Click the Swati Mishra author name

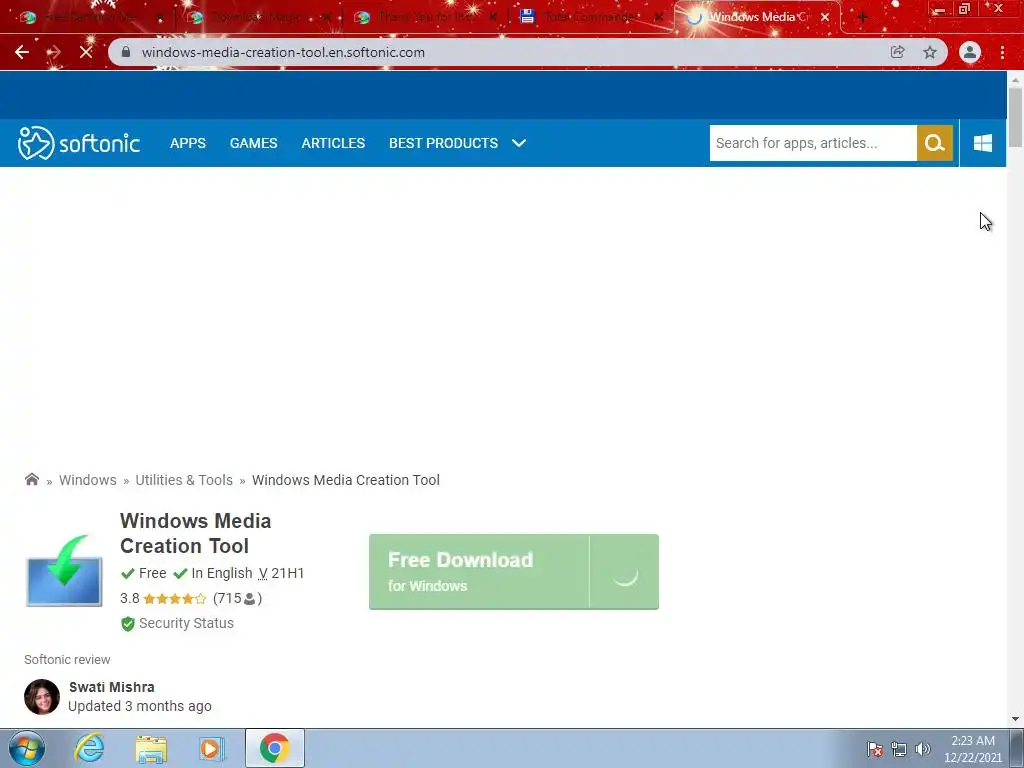coord(112,687)
